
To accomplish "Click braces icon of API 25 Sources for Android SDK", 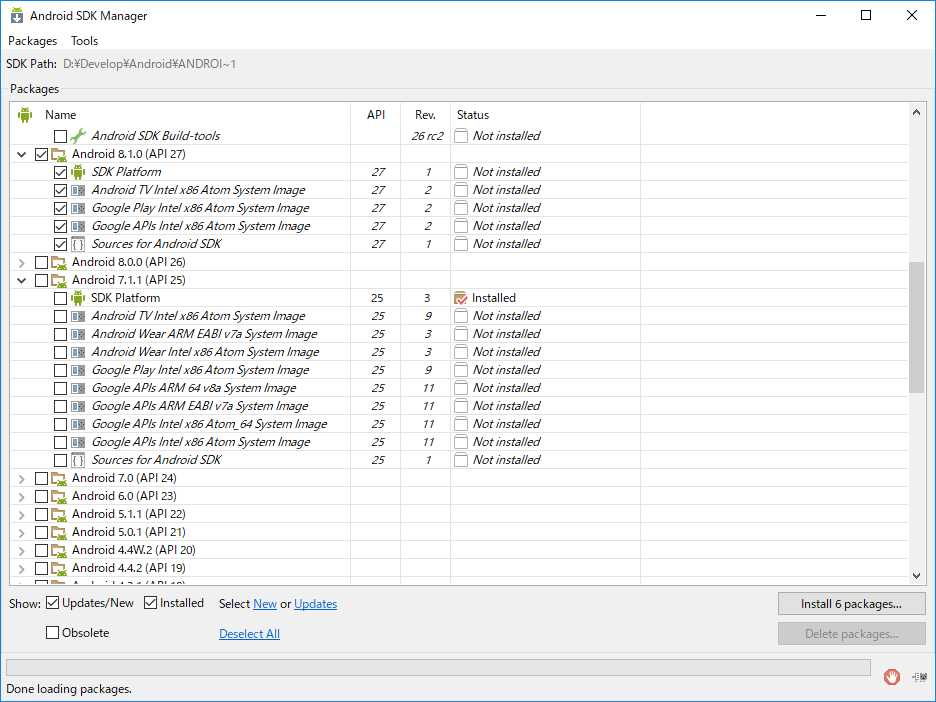I will 78,460.
